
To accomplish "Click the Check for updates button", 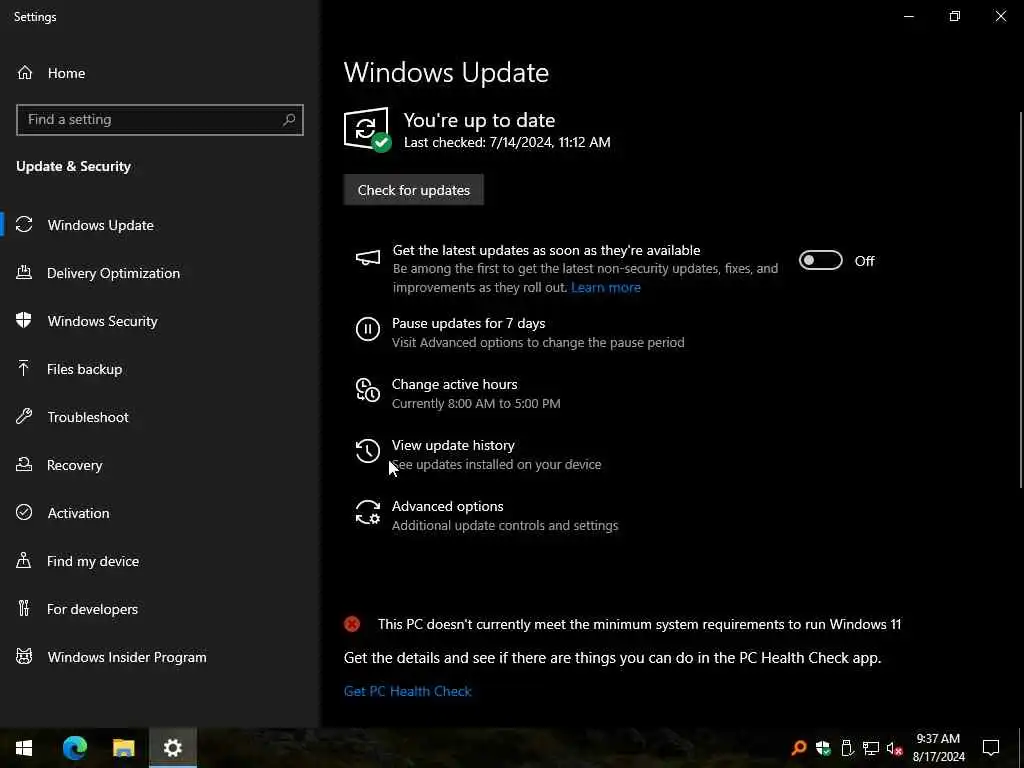I will pos(413,190).
